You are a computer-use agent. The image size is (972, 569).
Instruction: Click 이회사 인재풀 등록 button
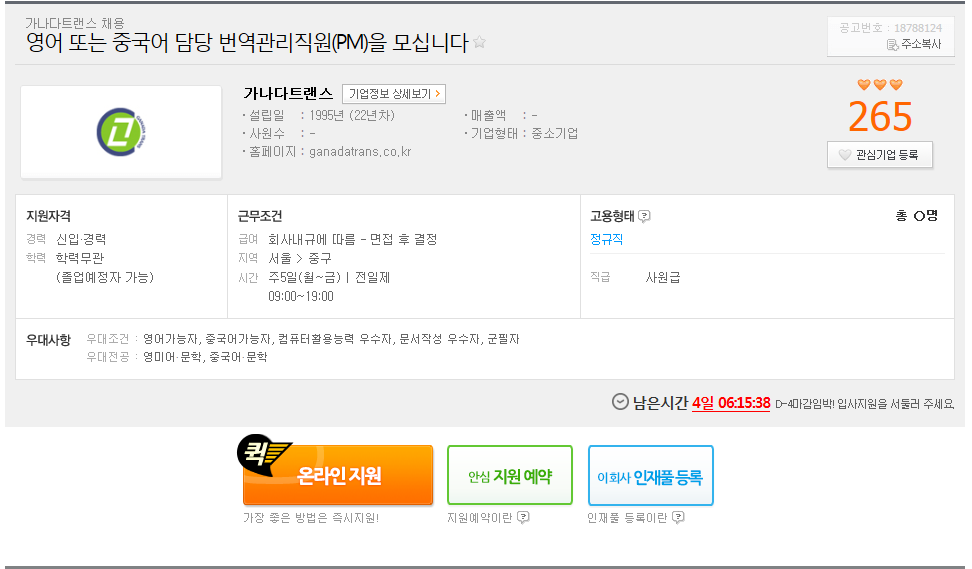point(650,475)
